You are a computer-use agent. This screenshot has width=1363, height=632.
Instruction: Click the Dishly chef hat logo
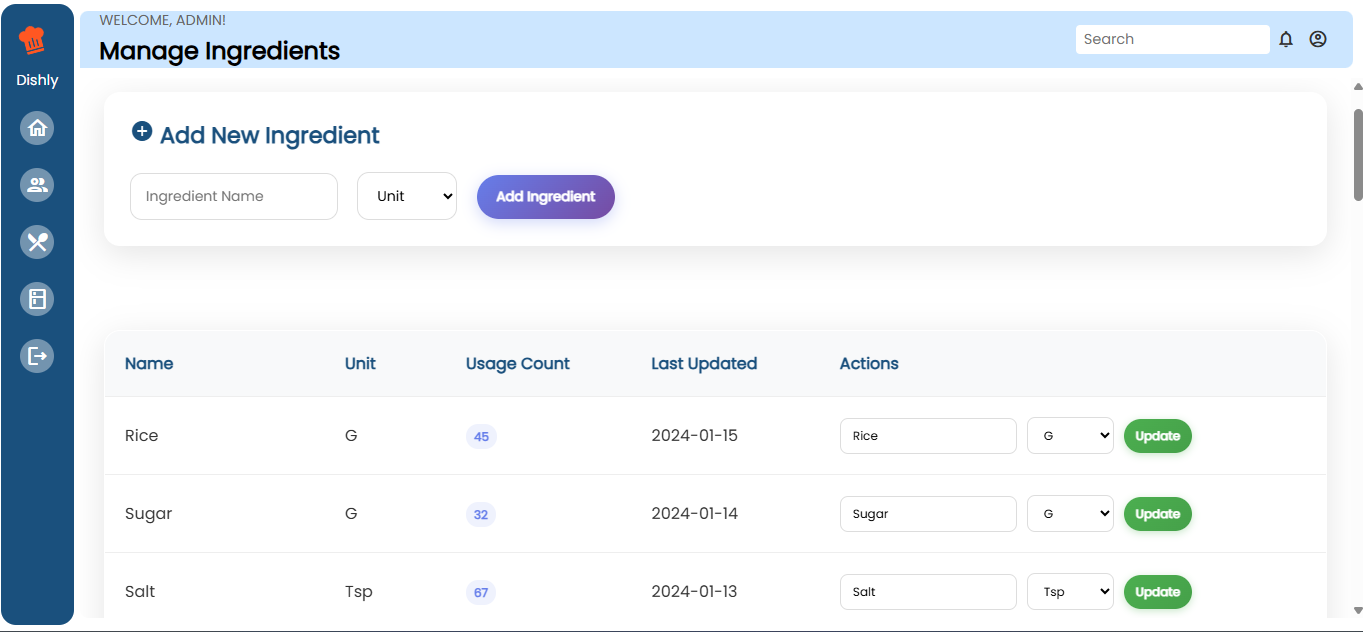click(x=33, y=40)
